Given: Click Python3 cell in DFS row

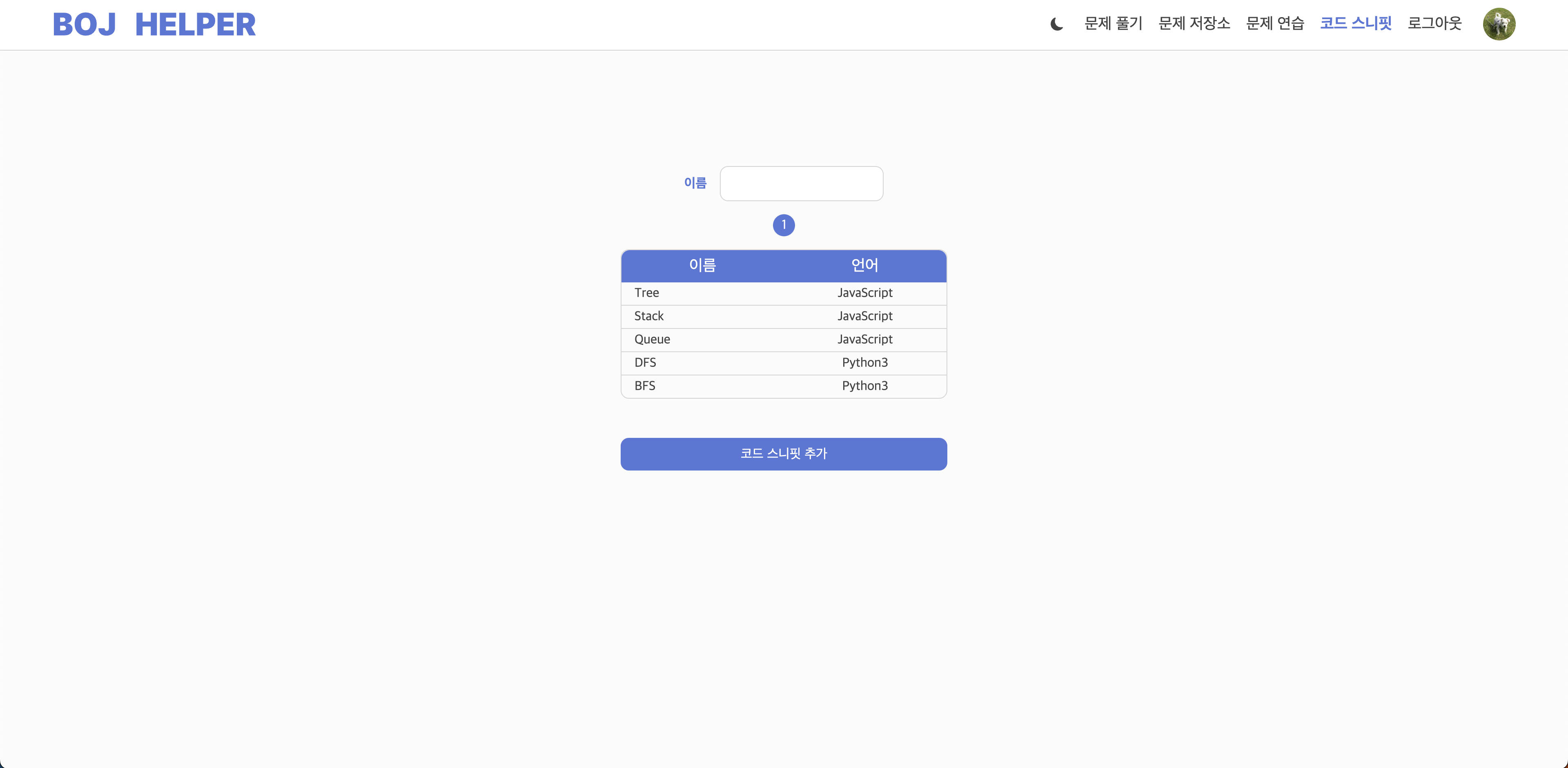Looking at the screenshot, I should 864,363.
